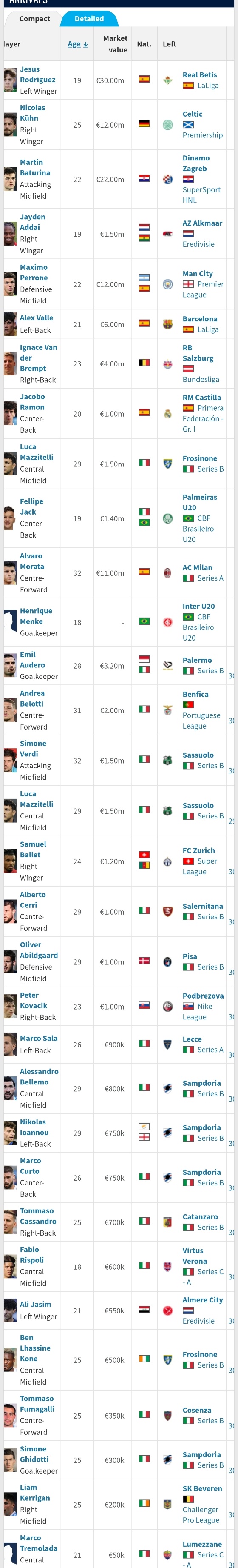Screen dimensions: 238x1568
Task: Click the Man City club crest
Action: click(x=167, y=284)
